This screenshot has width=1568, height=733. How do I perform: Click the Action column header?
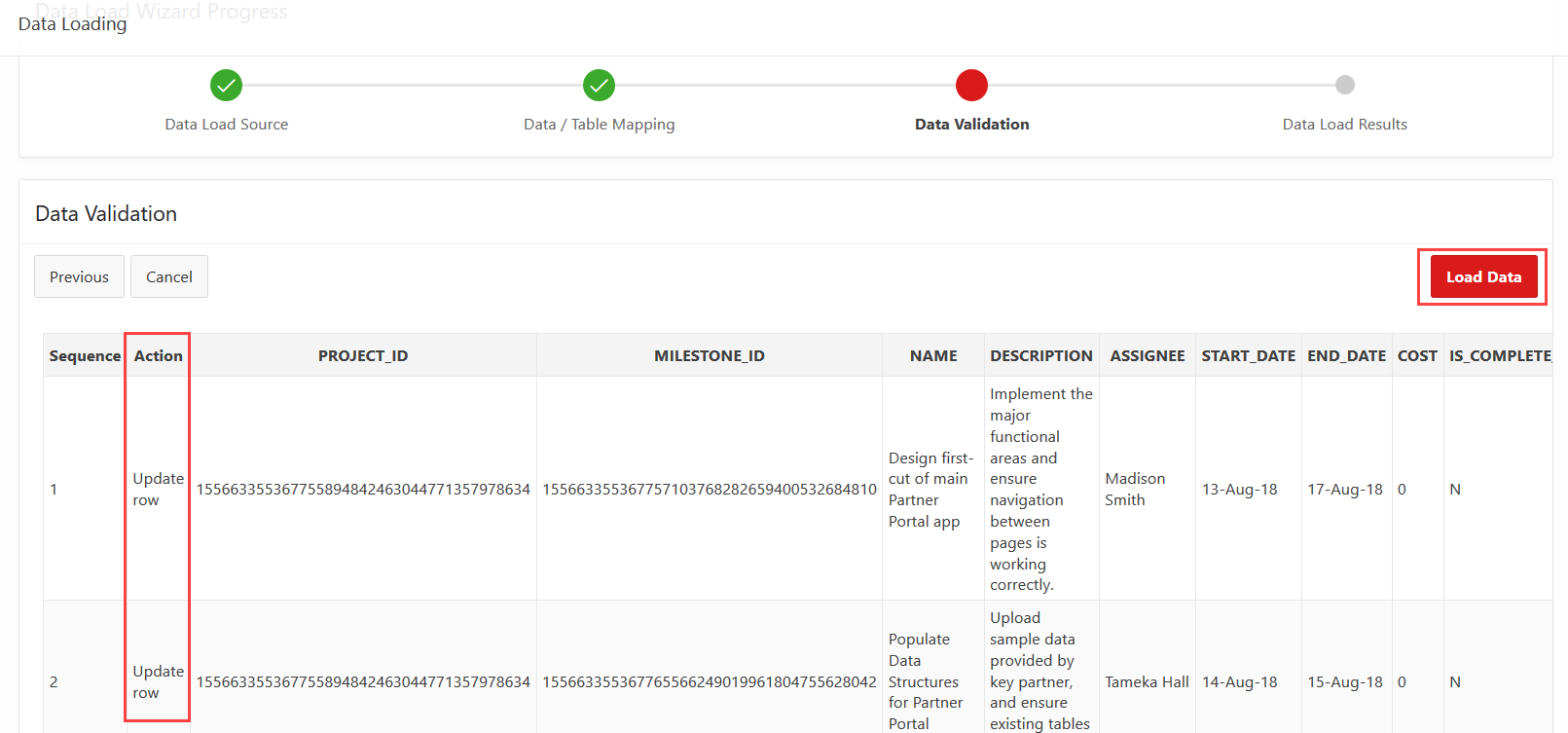[159, 356]
